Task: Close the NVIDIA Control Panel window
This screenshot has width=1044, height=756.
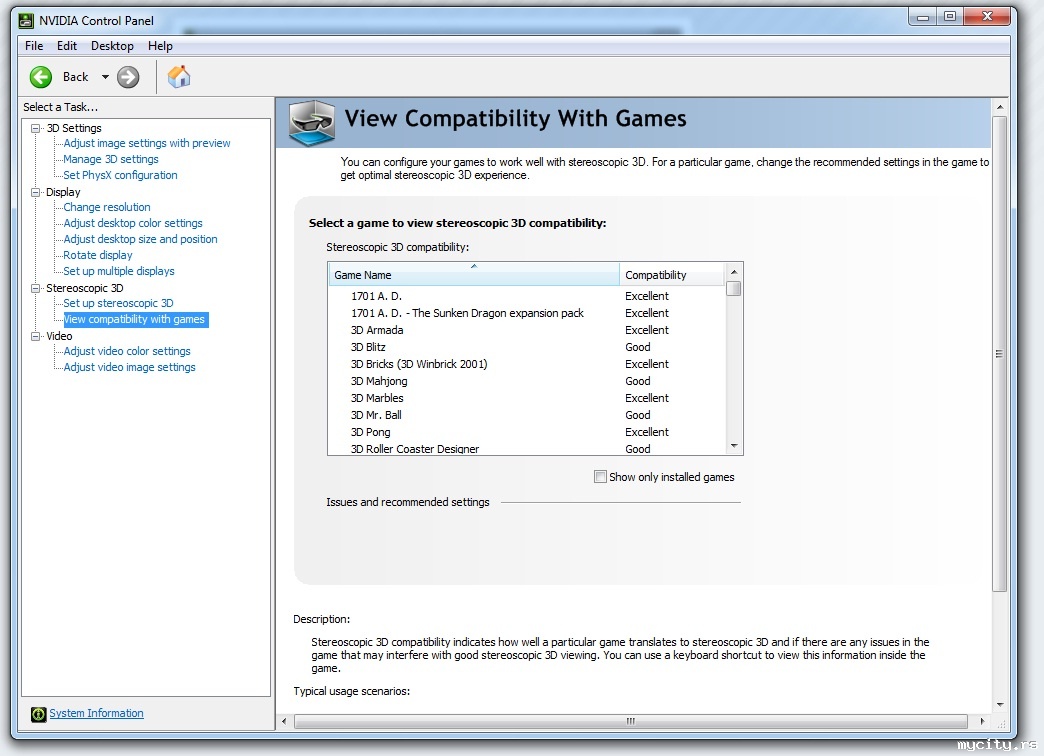Action: [x=988, y=17]
